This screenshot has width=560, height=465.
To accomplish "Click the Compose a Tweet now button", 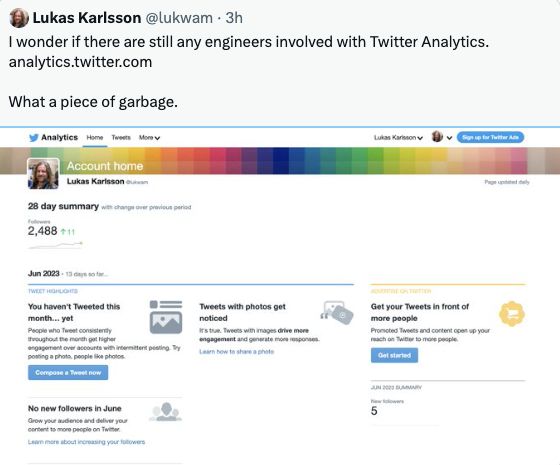I will (68, 372).
